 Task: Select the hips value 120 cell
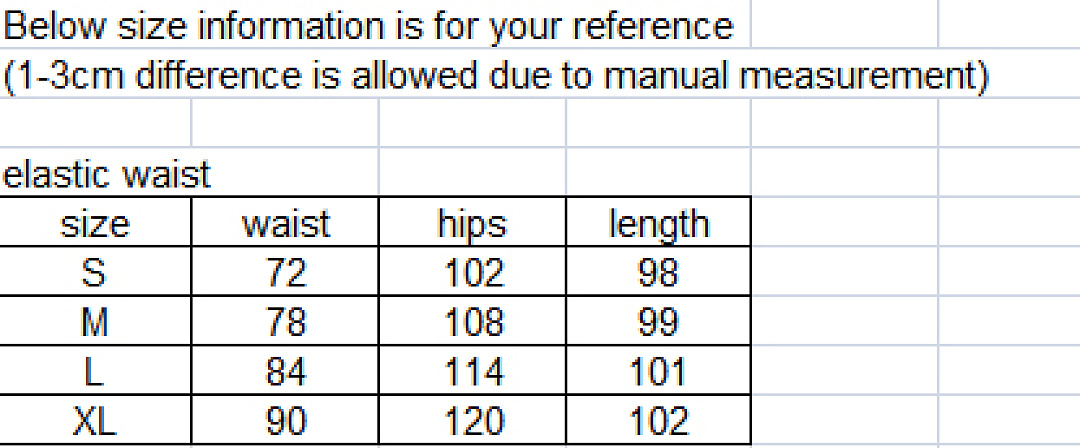pos(472,420)
